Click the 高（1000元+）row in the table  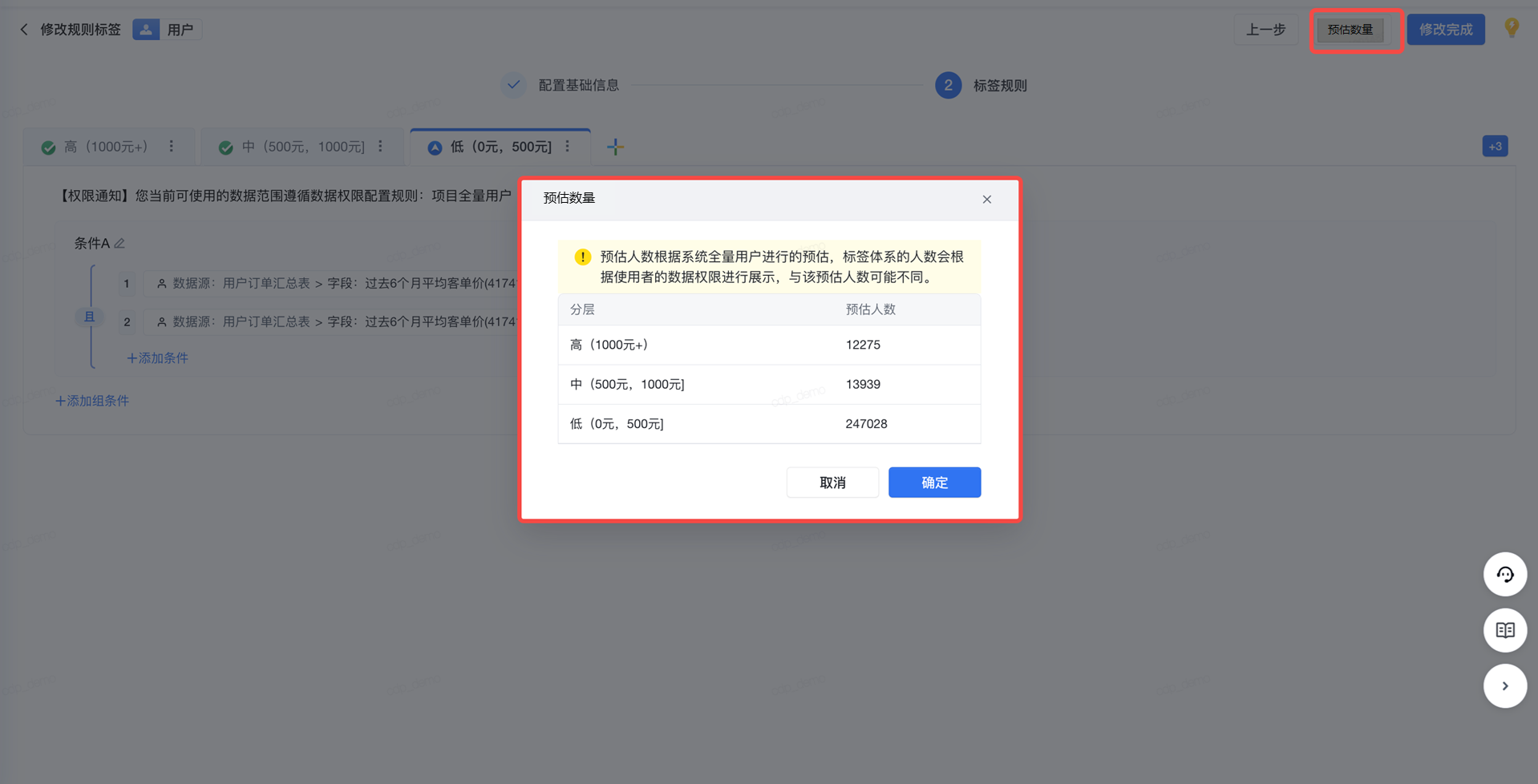point(769,345)
